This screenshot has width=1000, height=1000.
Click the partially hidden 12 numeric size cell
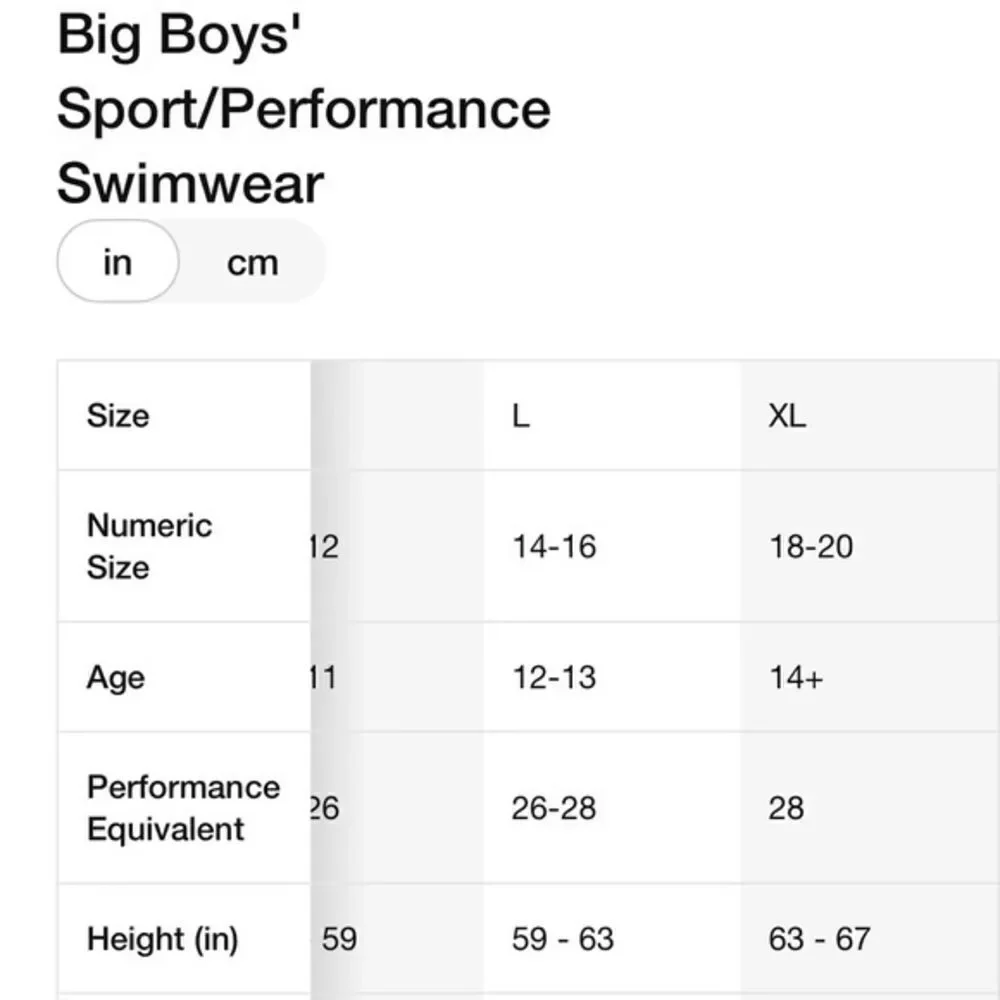(x=325, y=547)
